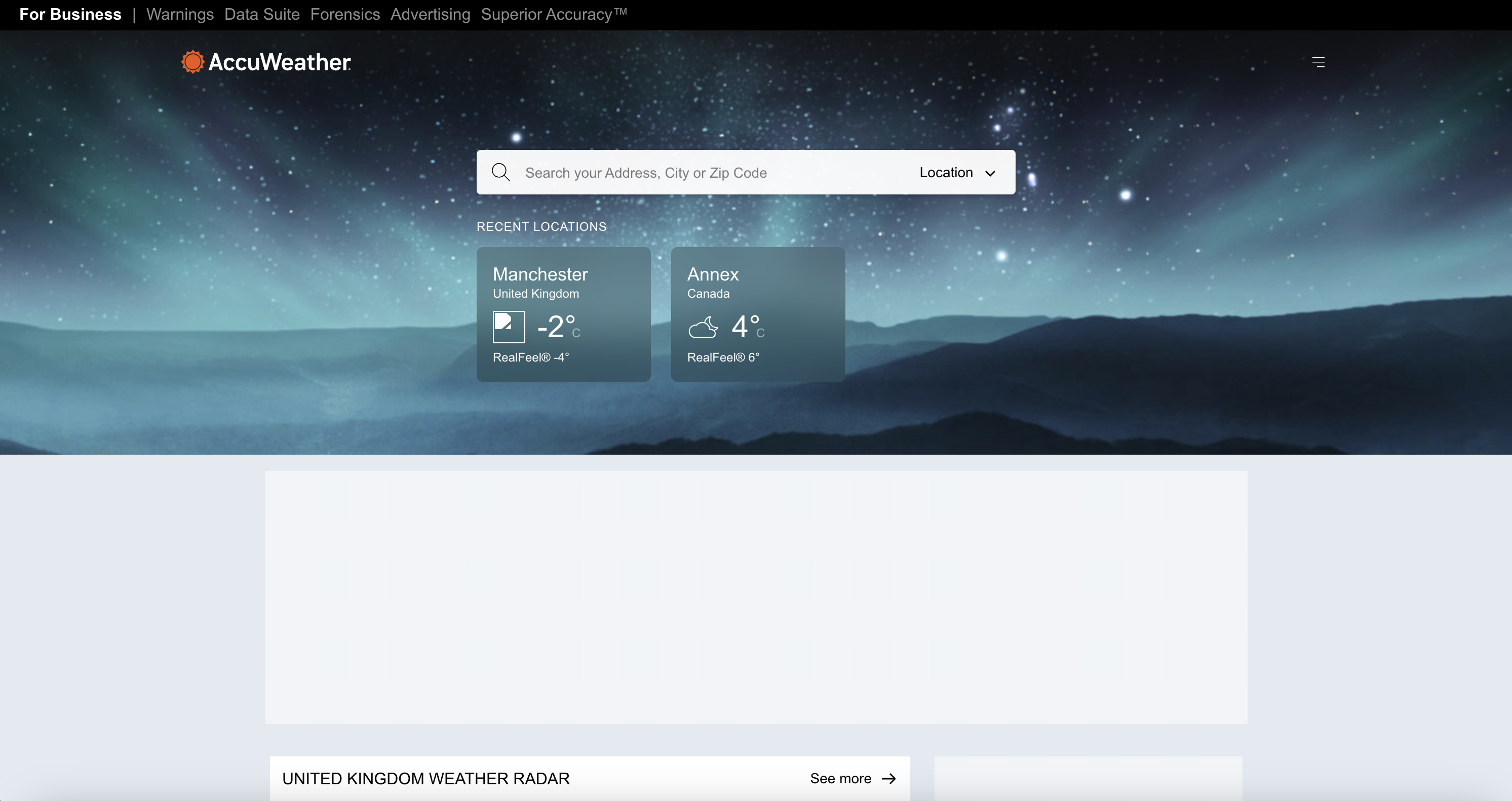
Task: Select Data Suite in top bar
Action: click(x=262, y=15)
